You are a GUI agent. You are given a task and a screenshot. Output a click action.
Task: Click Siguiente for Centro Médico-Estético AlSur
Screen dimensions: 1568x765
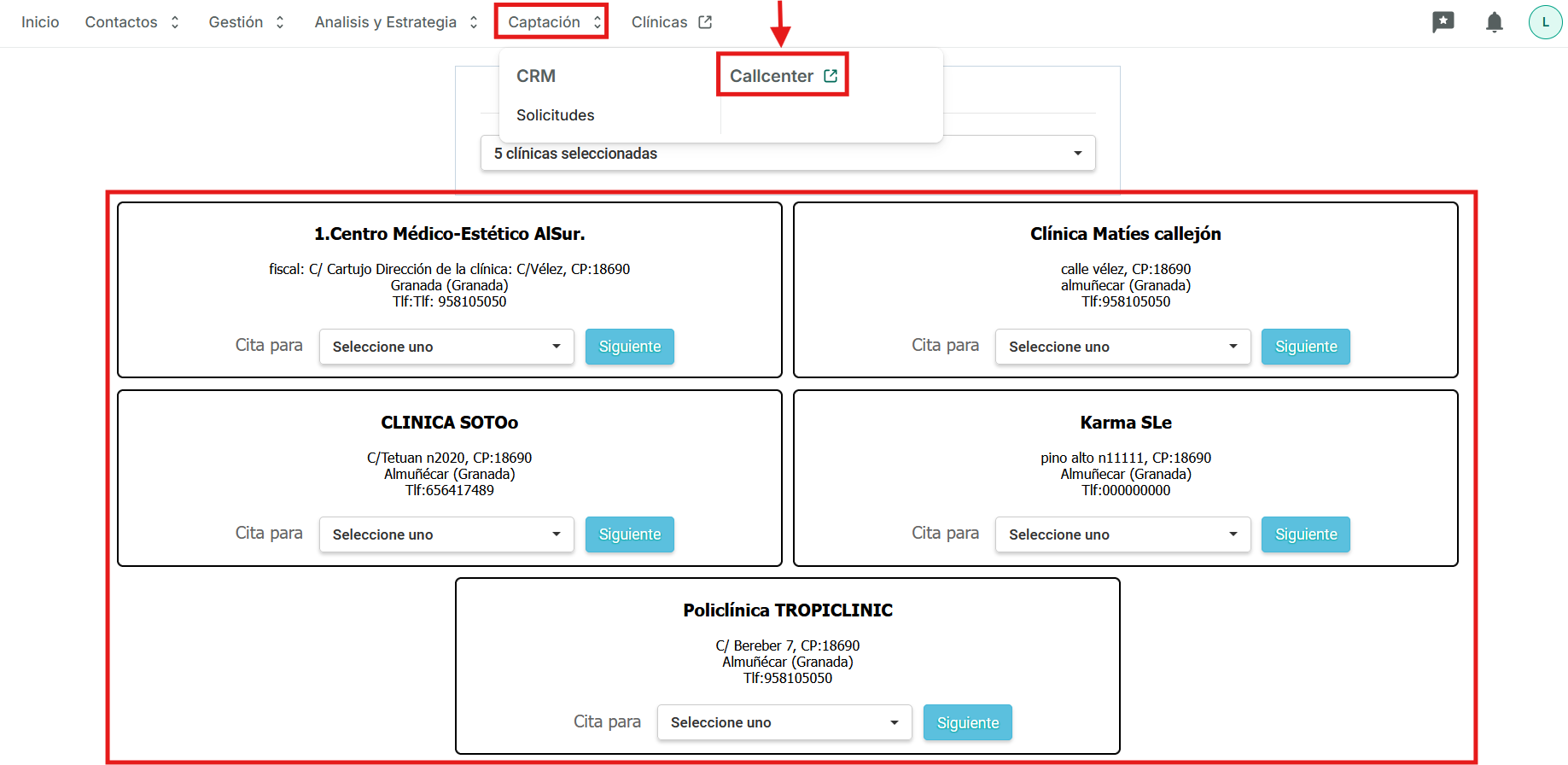(629, 347)
